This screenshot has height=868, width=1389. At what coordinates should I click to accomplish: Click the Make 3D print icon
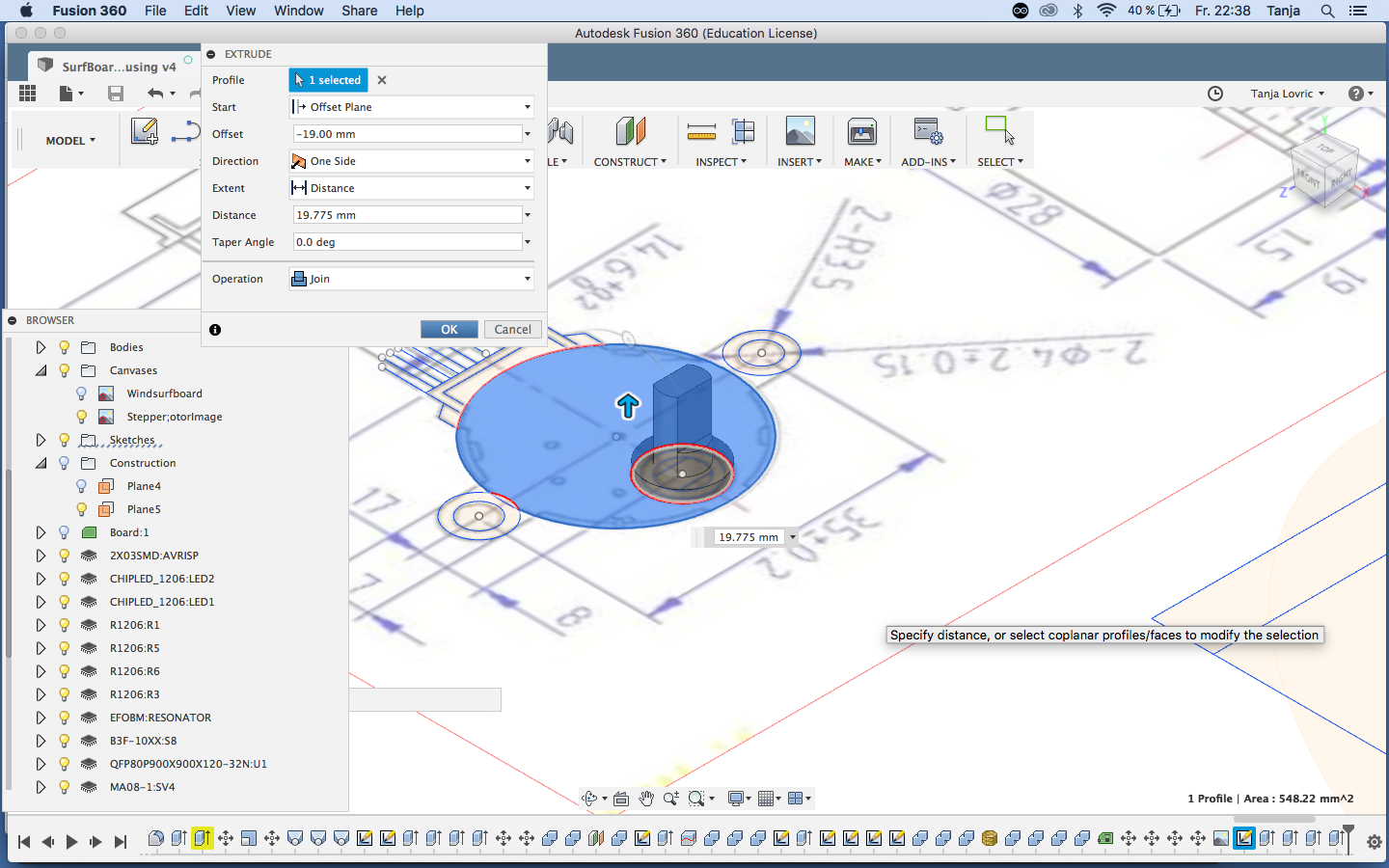pyautogui.click(x=861, y=131)
